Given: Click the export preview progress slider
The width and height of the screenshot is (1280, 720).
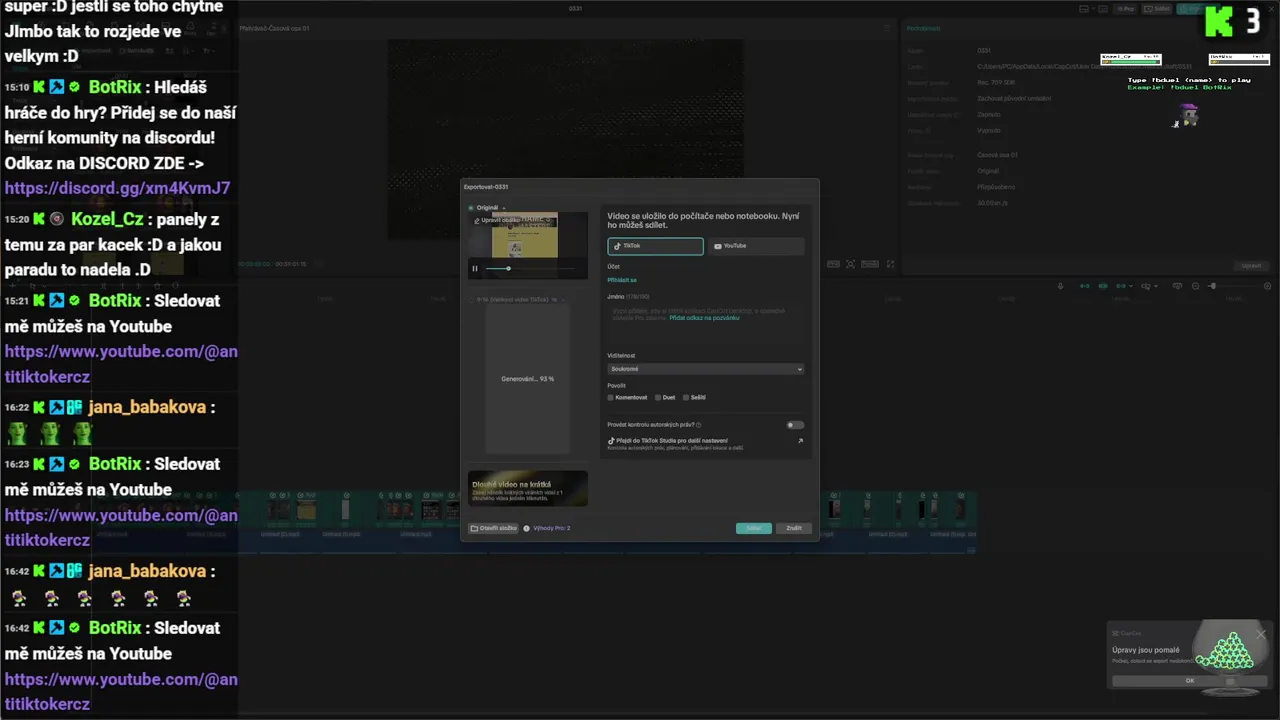Looking at the screenshot, I should (x=530, y=268).
